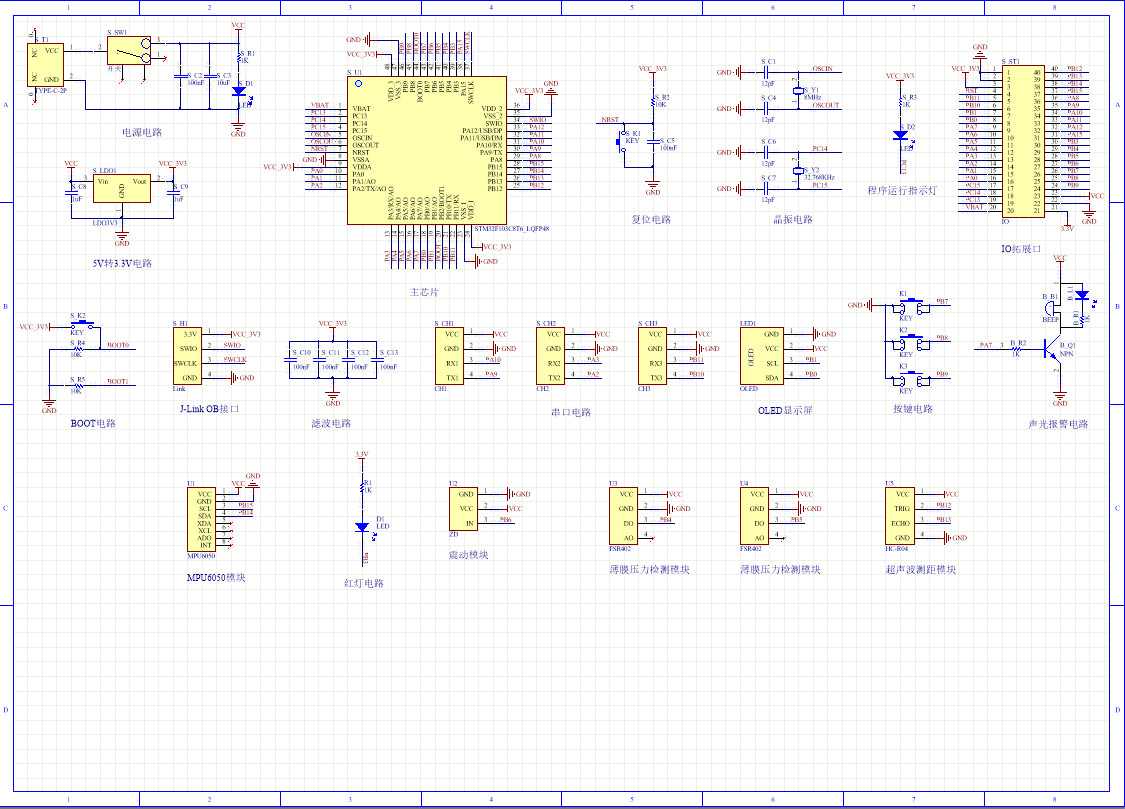Image resolution: width=1125 pixels, height=809 pixels.
Task: Select the S_K2 KEY in BOOT circuit
Action: pos(85,324)
